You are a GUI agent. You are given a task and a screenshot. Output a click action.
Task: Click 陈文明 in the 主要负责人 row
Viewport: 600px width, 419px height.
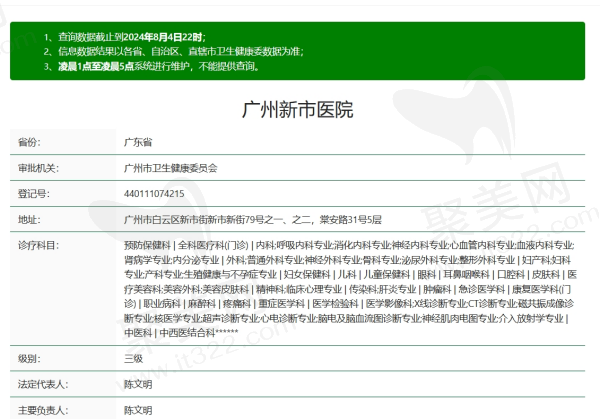(x=138, y=411)
